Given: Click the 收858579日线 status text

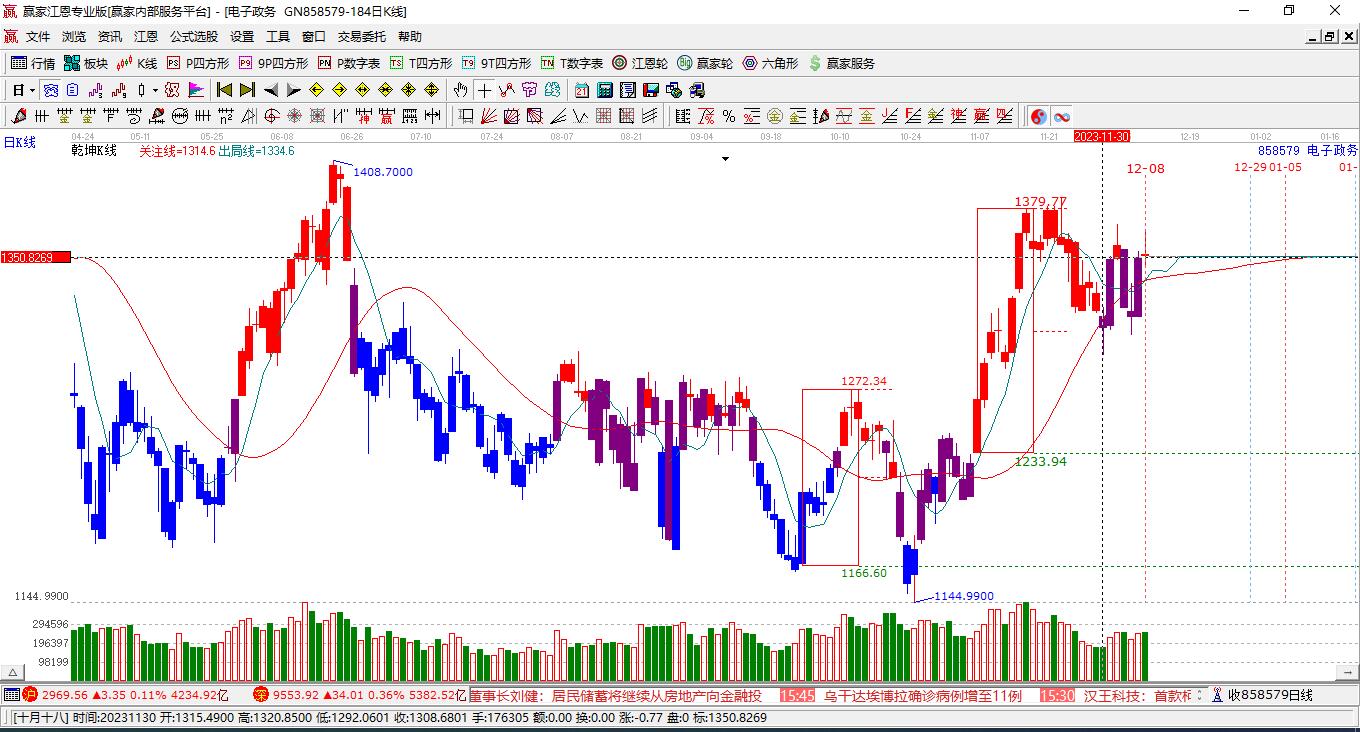Looking at the screenshot, I should 1270,695.
